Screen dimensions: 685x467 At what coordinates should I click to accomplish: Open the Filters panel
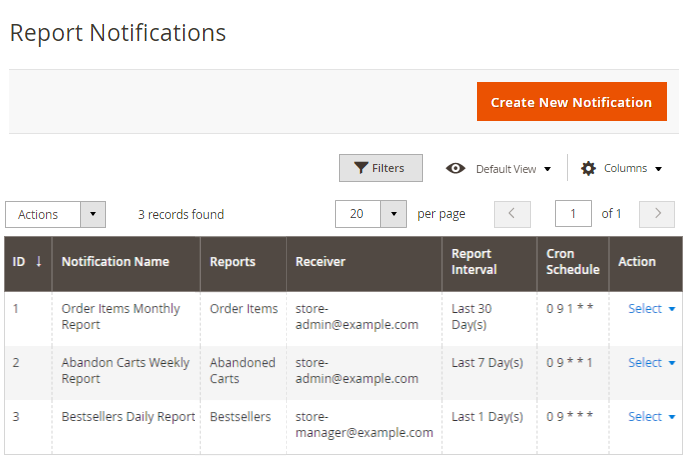pyautogui.click(x=380, y=168)
